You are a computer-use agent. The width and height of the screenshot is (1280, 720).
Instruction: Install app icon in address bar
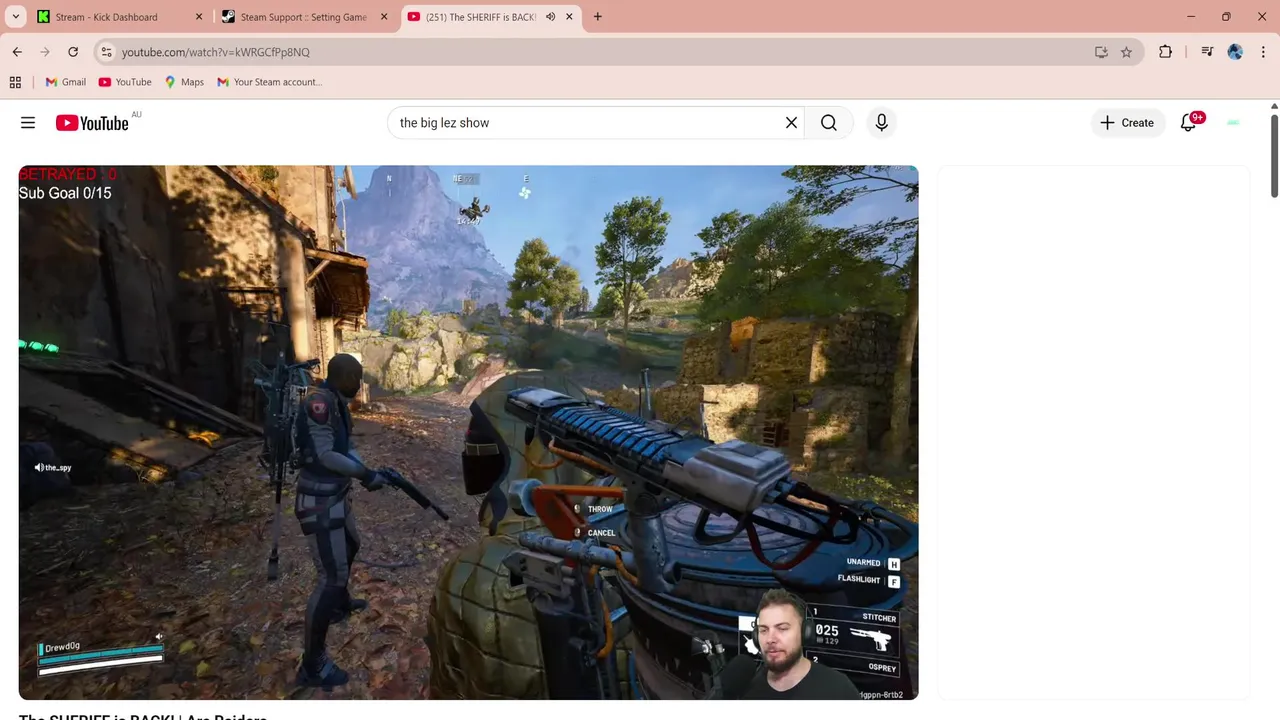click(1101, 52)
